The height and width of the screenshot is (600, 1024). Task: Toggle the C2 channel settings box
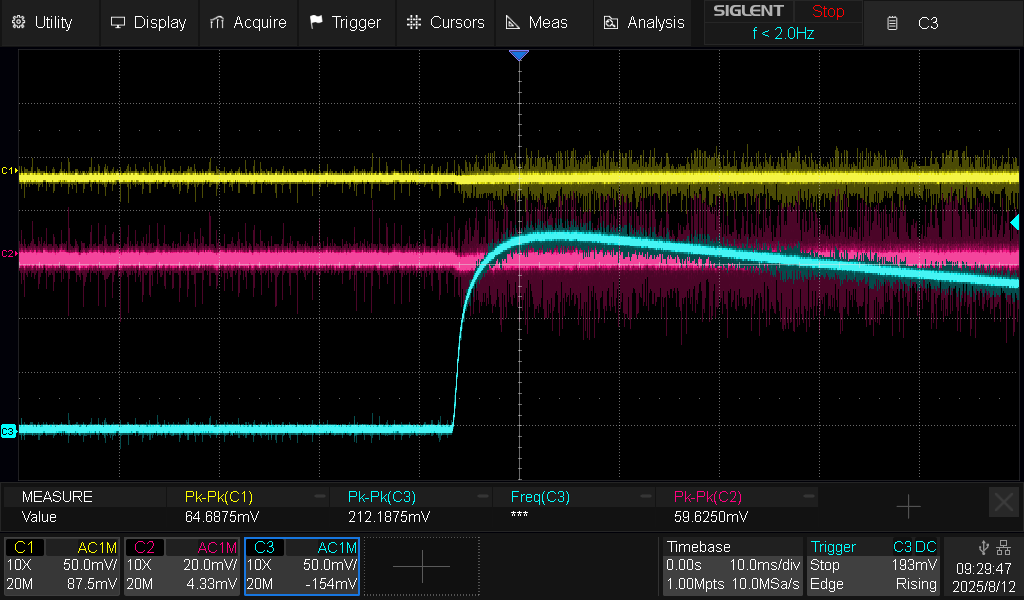click(182, 566)
